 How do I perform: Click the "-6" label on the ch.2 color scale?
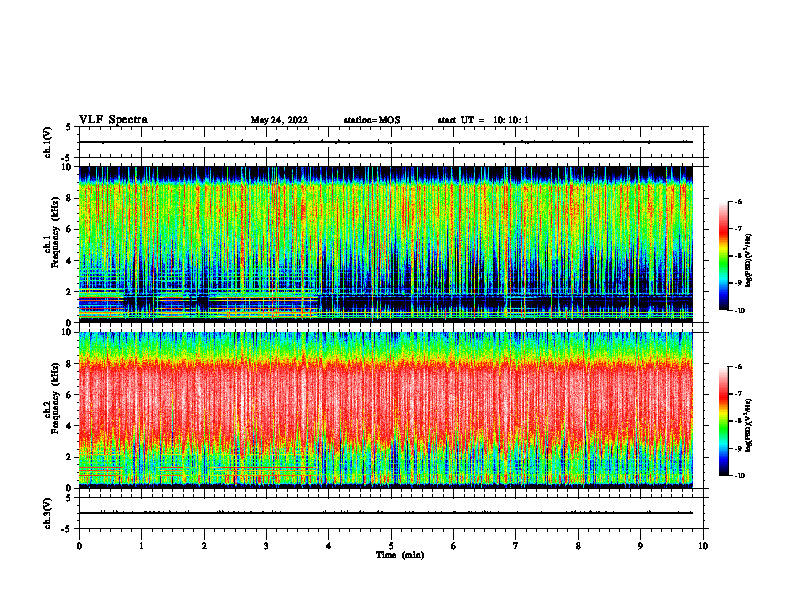(738, 367)
